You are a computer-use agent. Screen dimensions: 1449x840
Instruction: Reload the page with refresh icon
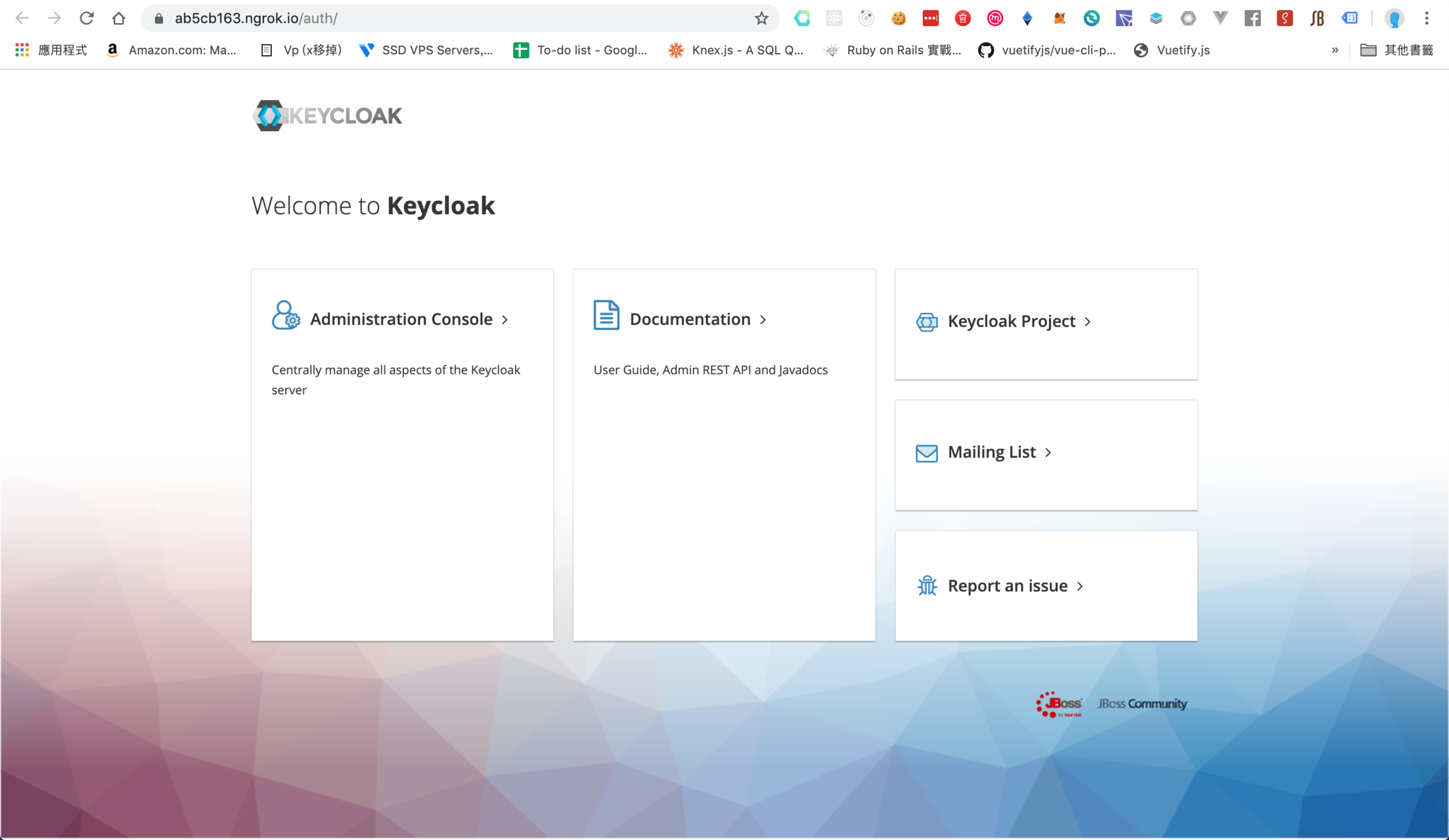[87, 18]
